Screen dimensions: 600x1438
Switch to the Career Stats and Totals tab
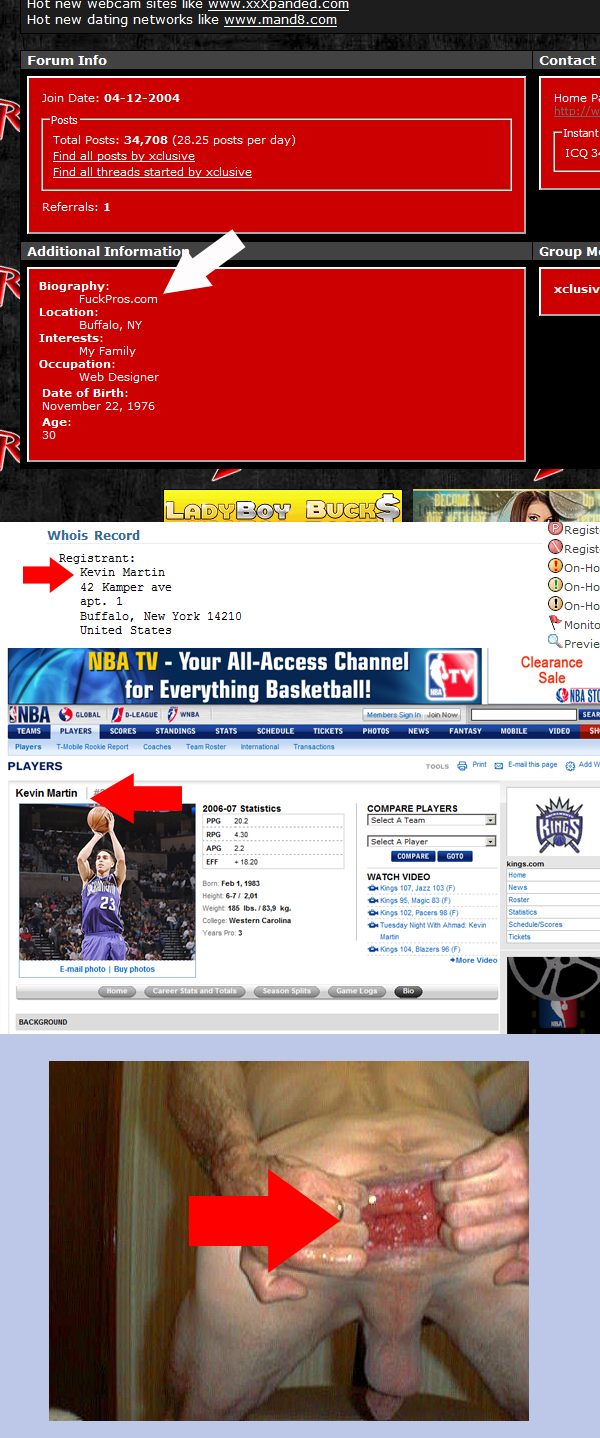[x=194, y=991]
